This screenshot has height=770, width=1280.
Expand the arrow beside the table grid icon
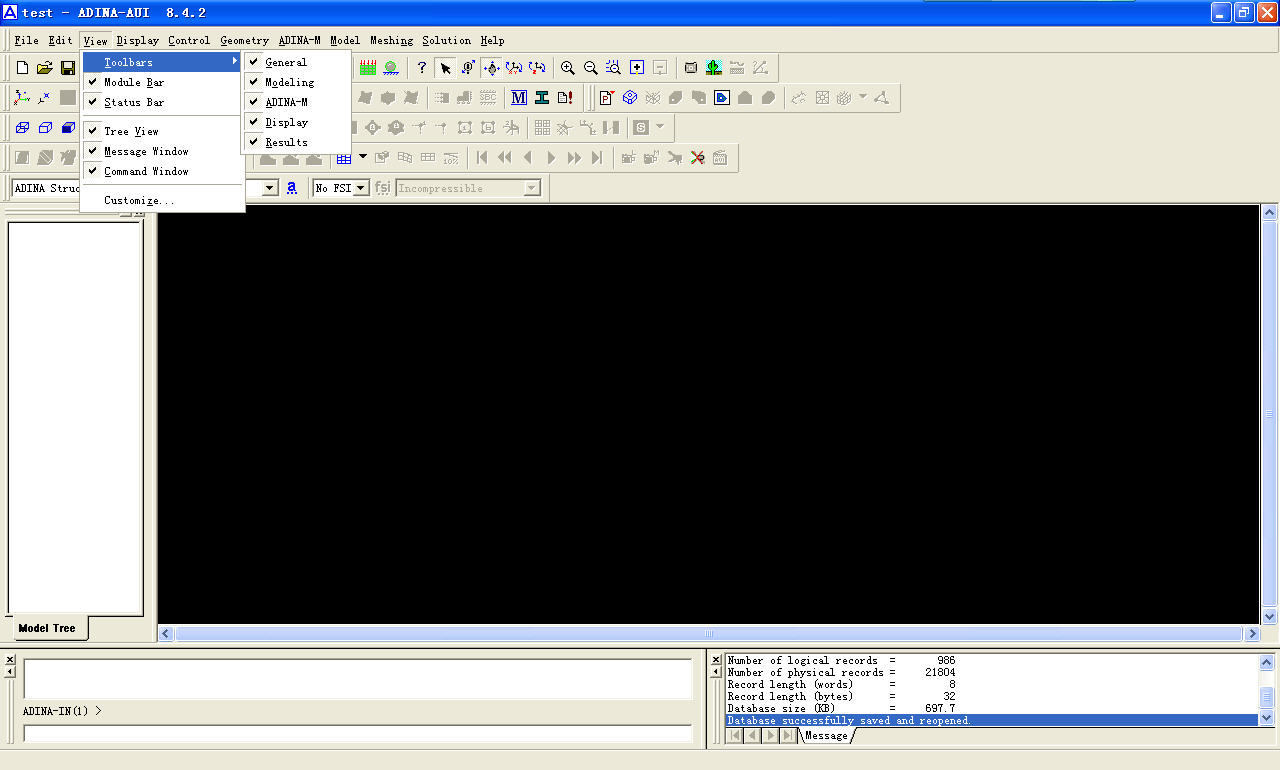(x=363, y=157)
